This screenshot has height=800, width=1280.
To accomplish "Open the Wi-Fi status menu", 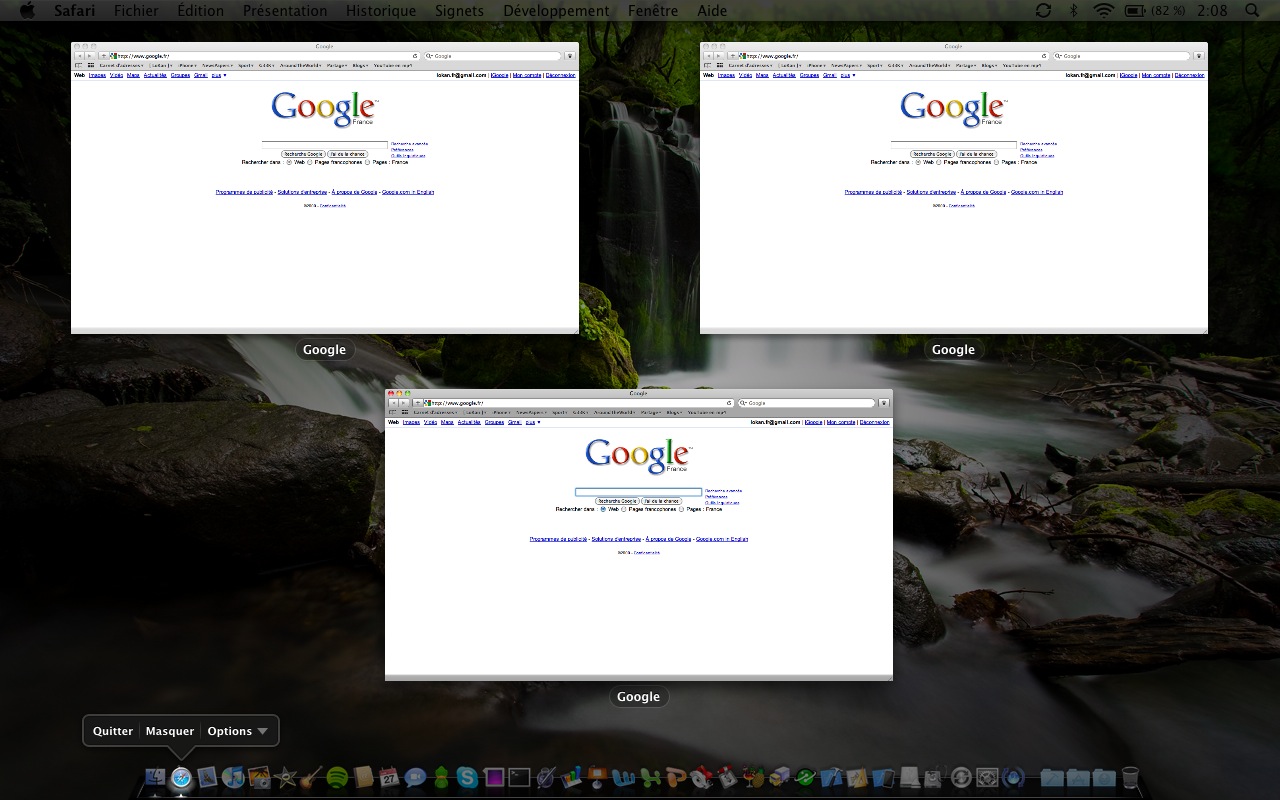I will [1103, 10].
